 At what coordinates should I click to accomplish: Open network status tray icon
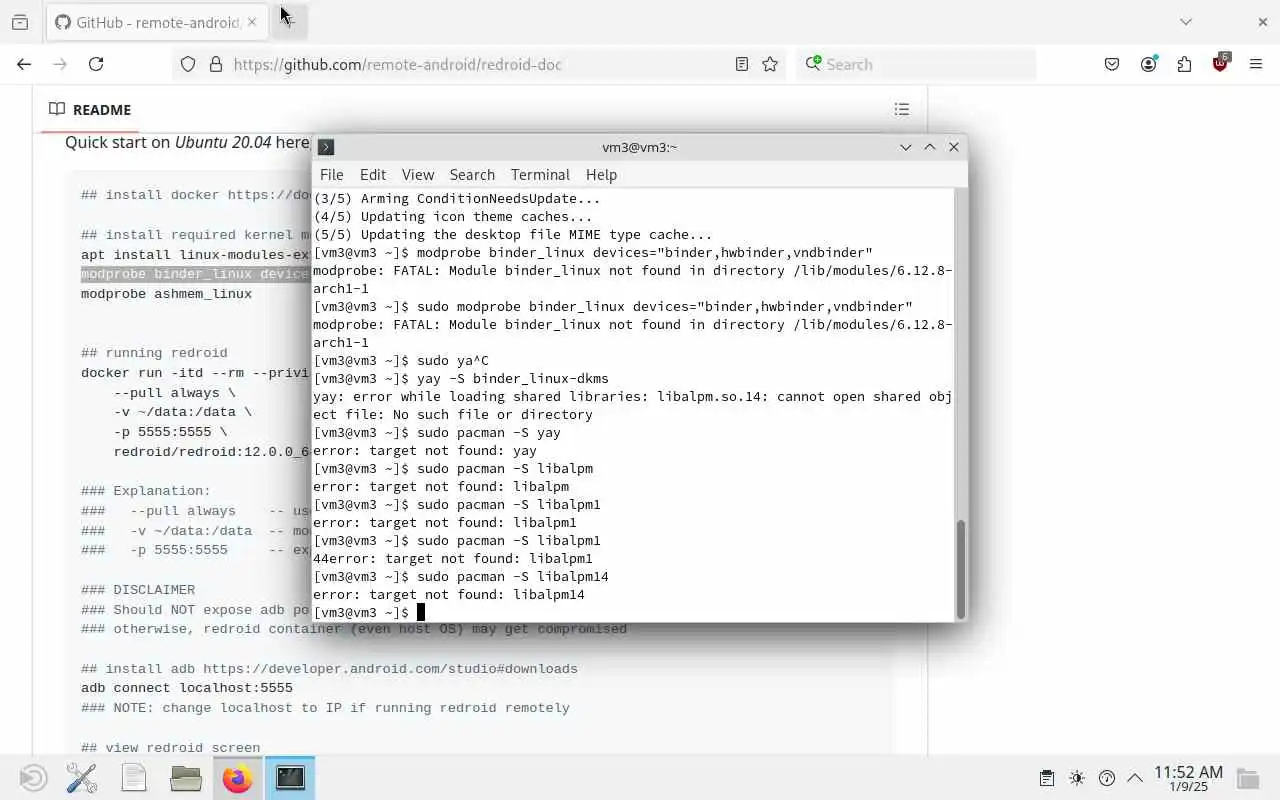tap(1107, 778)
